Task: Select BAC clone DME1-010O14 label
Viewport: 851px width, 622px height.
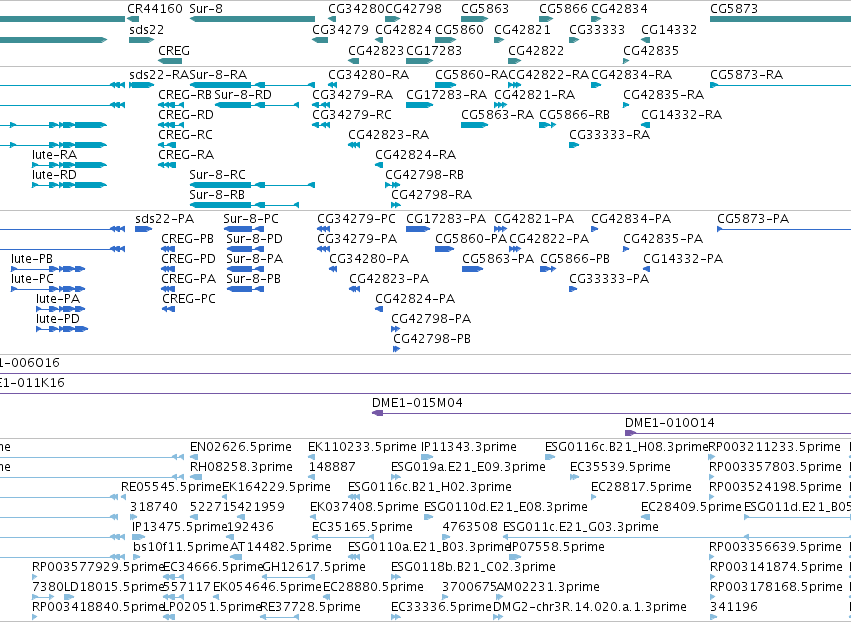Action: click(670, 423)
